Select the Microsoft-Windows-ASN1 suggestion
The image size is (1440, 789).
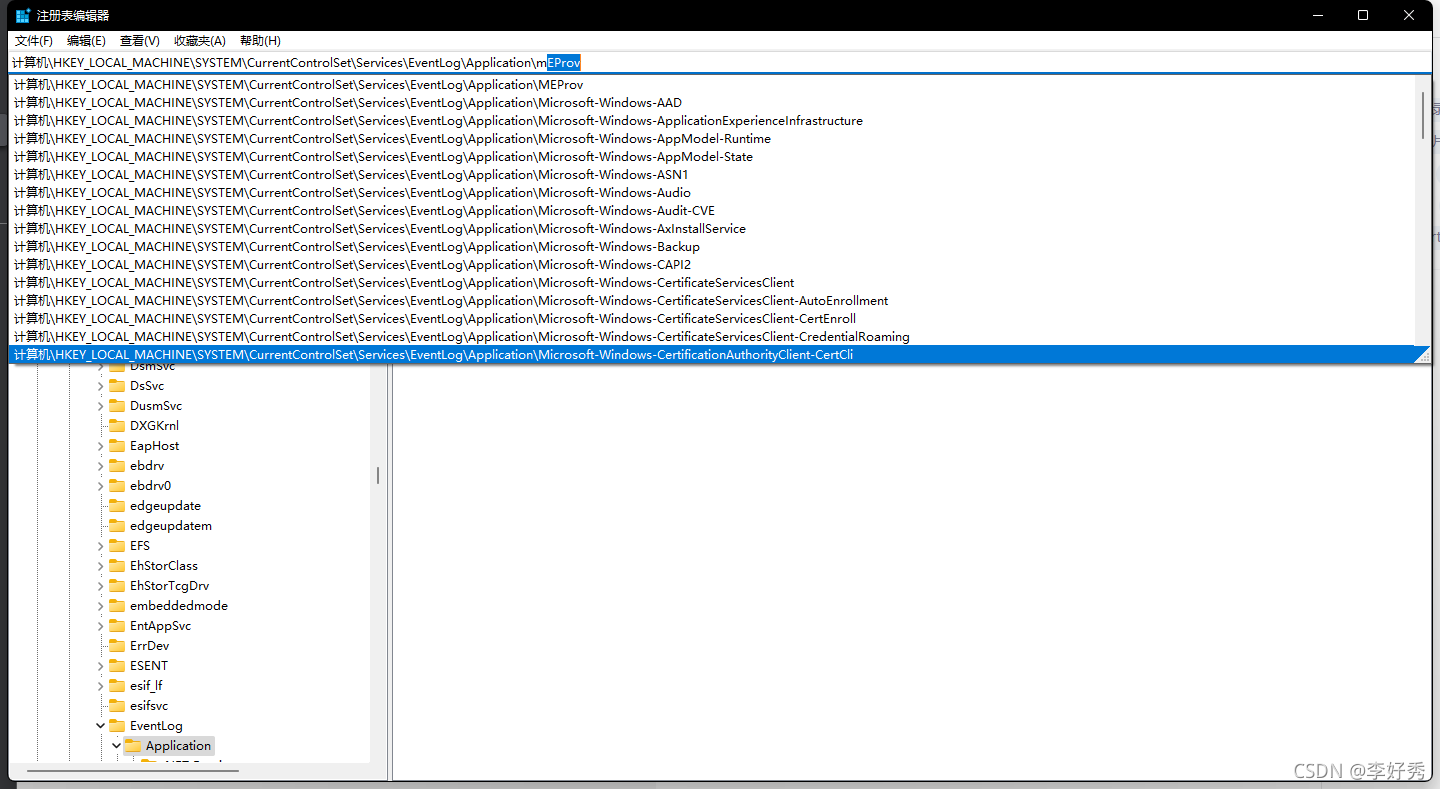click(712, 175)
